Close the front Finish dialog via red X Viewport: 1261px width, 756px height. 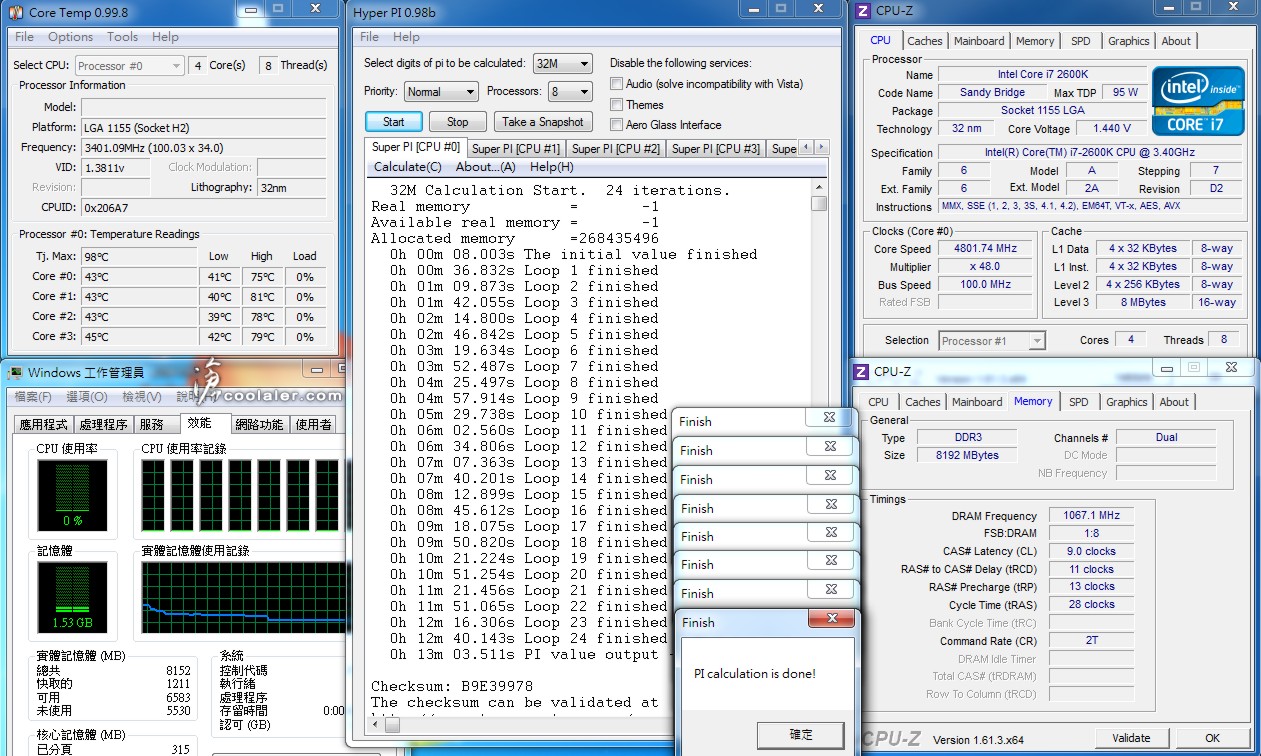(x=830, y=620)
